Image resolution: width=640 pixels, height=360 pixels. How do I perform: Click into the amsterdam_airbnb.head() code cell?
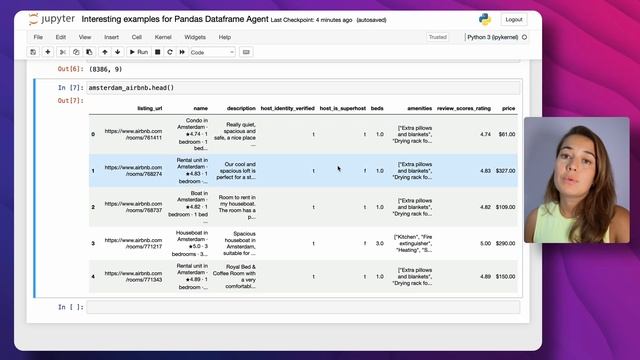click(x=304, y=88)
